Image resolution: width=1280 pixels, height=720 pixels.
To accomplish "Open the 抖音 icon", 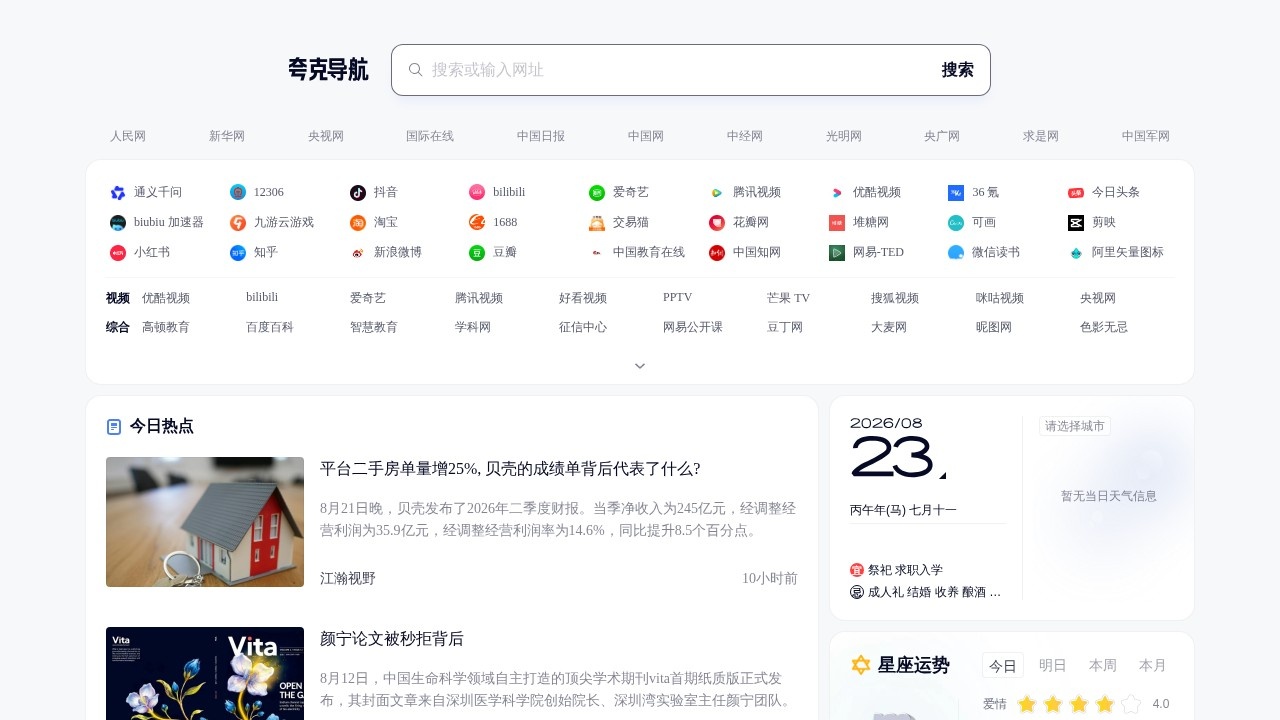I will click(358, 192).
